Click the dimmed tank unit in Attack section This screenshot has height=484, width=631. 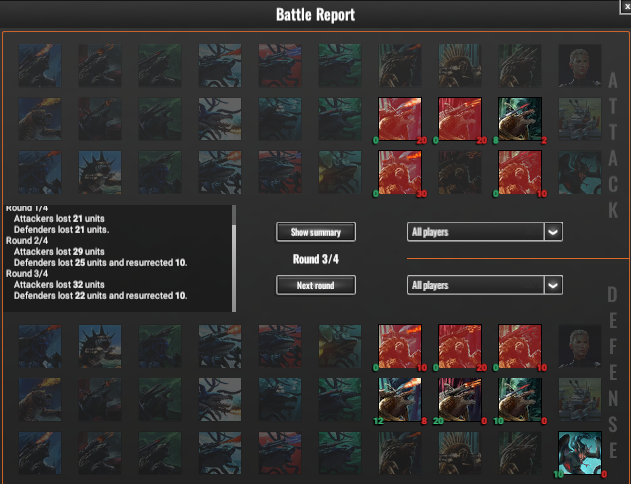579,119
